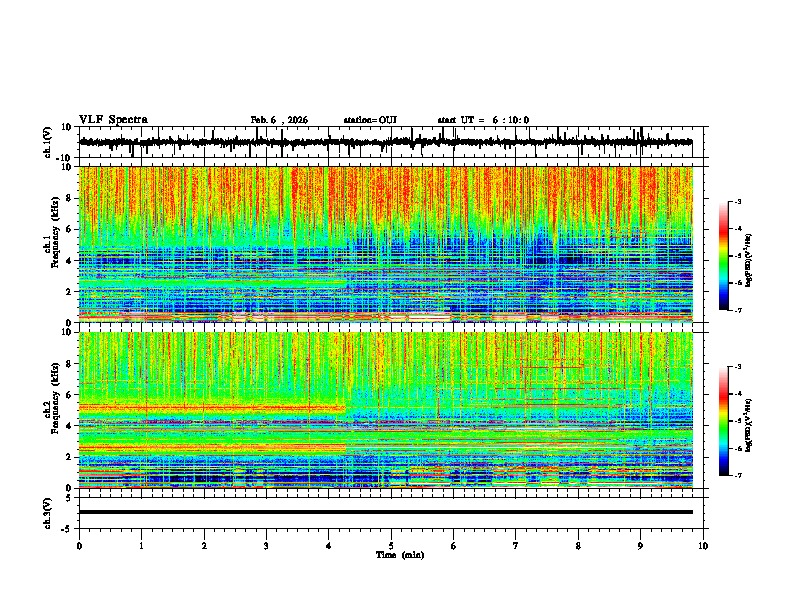Click the ch.1 spectrogram color scale bar
This screenshot has height=612, width=792.
[723, 256]
